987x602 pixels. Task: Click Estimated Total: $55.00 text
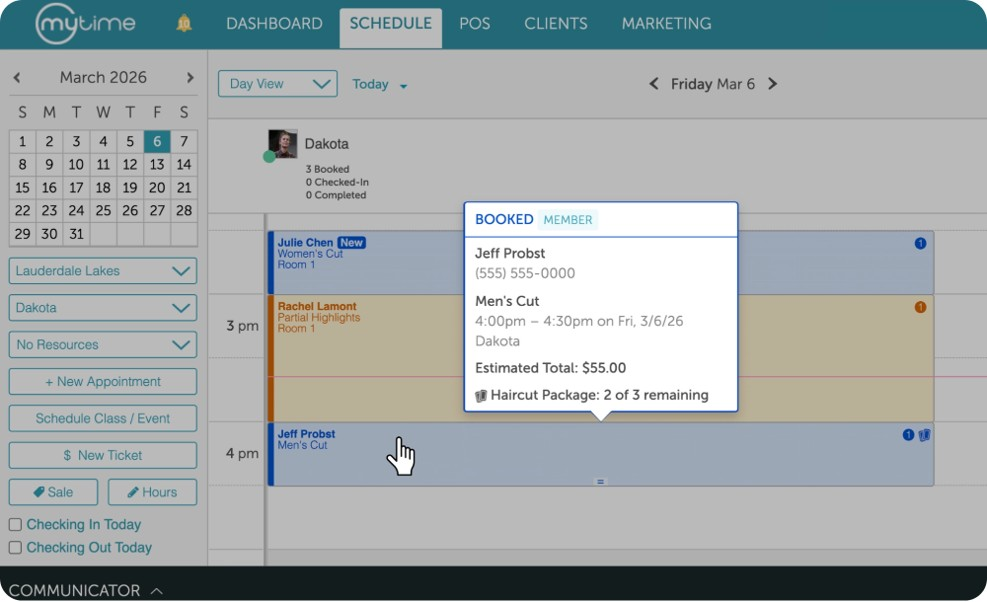550,368
